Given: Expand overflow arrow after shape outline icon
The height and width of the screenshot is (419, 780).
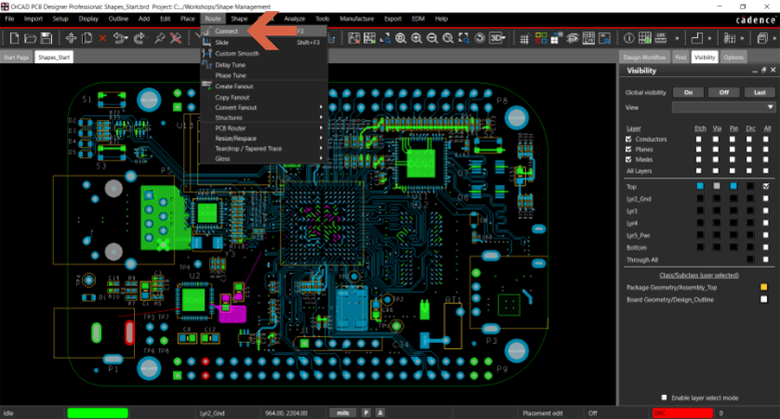Looking at the screenshot, I should tap(709, 38).
